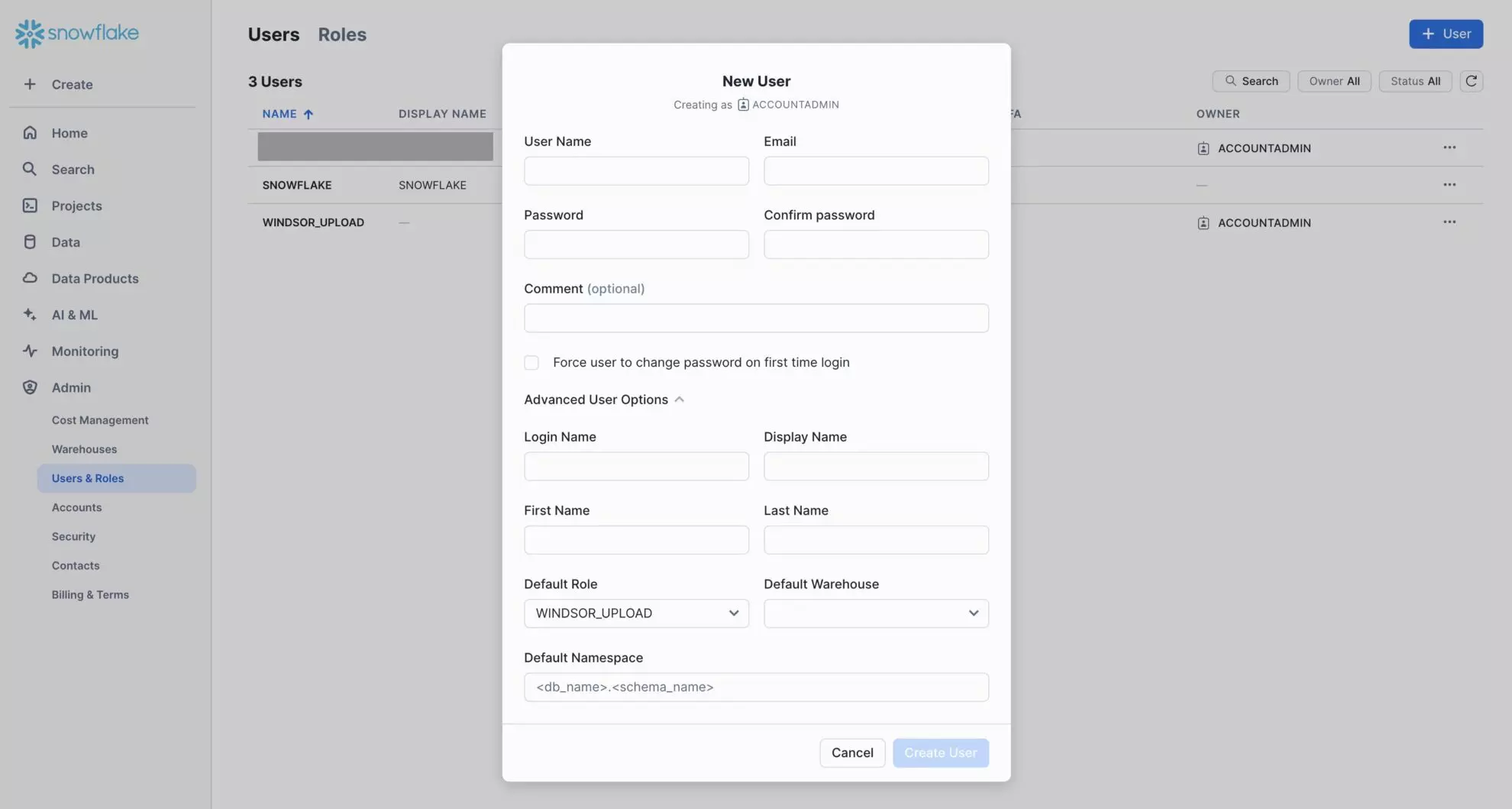Toggle force password change checkbox
Screen dimensions: 1512x809
(531, 362)
